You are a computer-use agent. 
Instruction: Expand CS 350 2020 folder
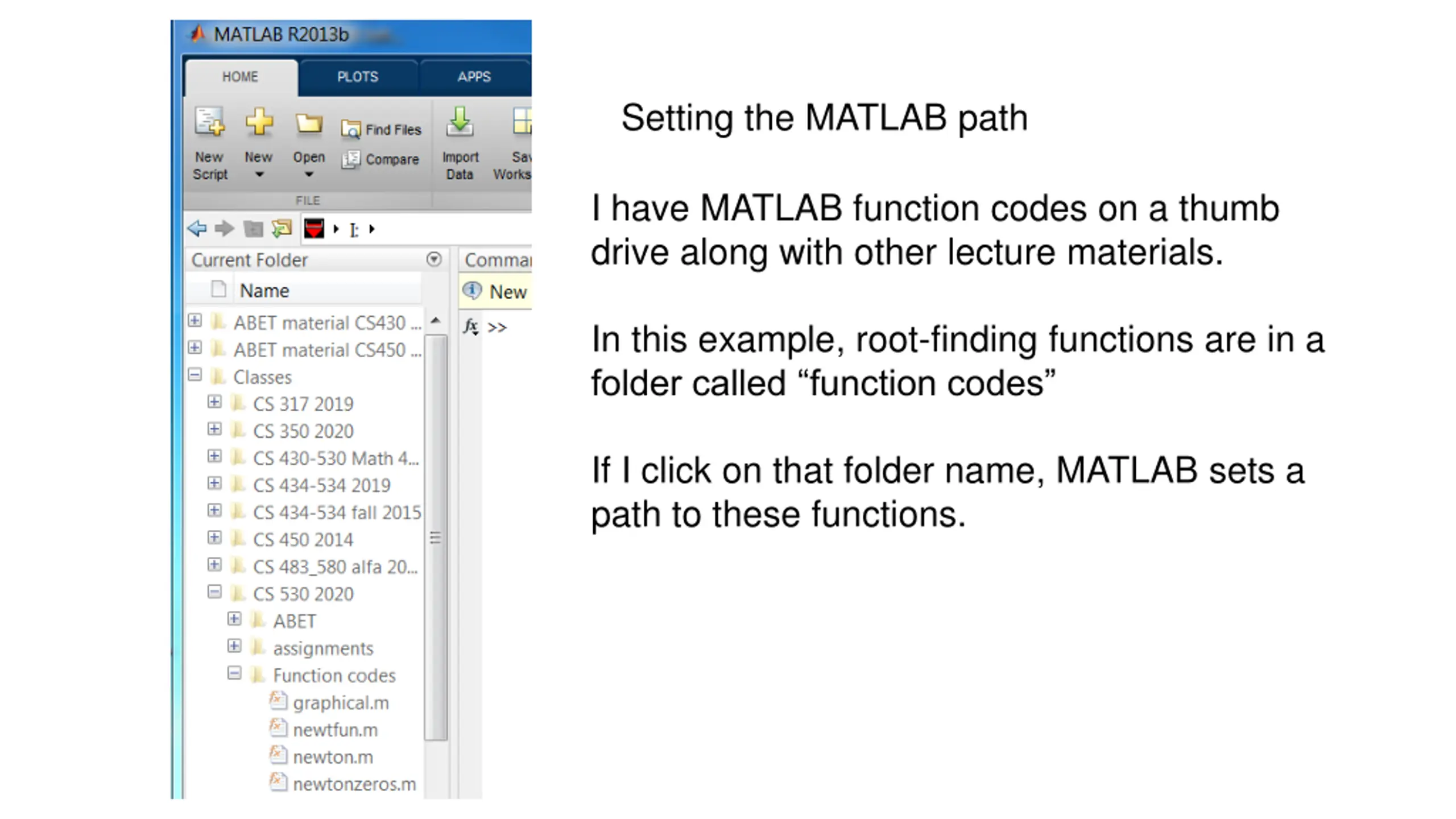tap(214, 429)
